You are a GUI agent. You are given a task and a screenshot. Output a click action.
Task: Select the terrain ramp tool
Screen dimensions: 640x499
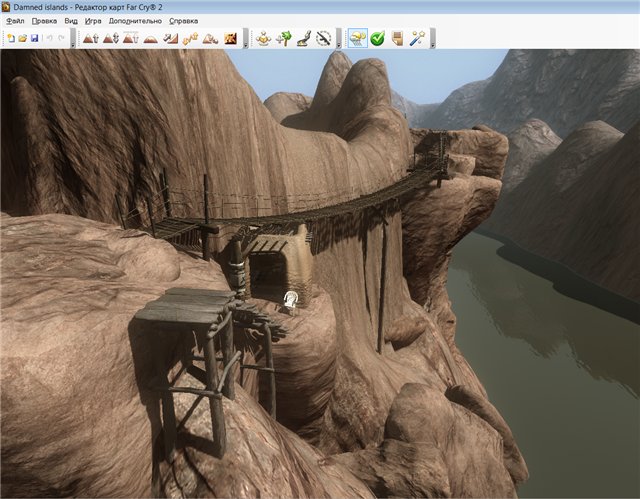(171, 38)
